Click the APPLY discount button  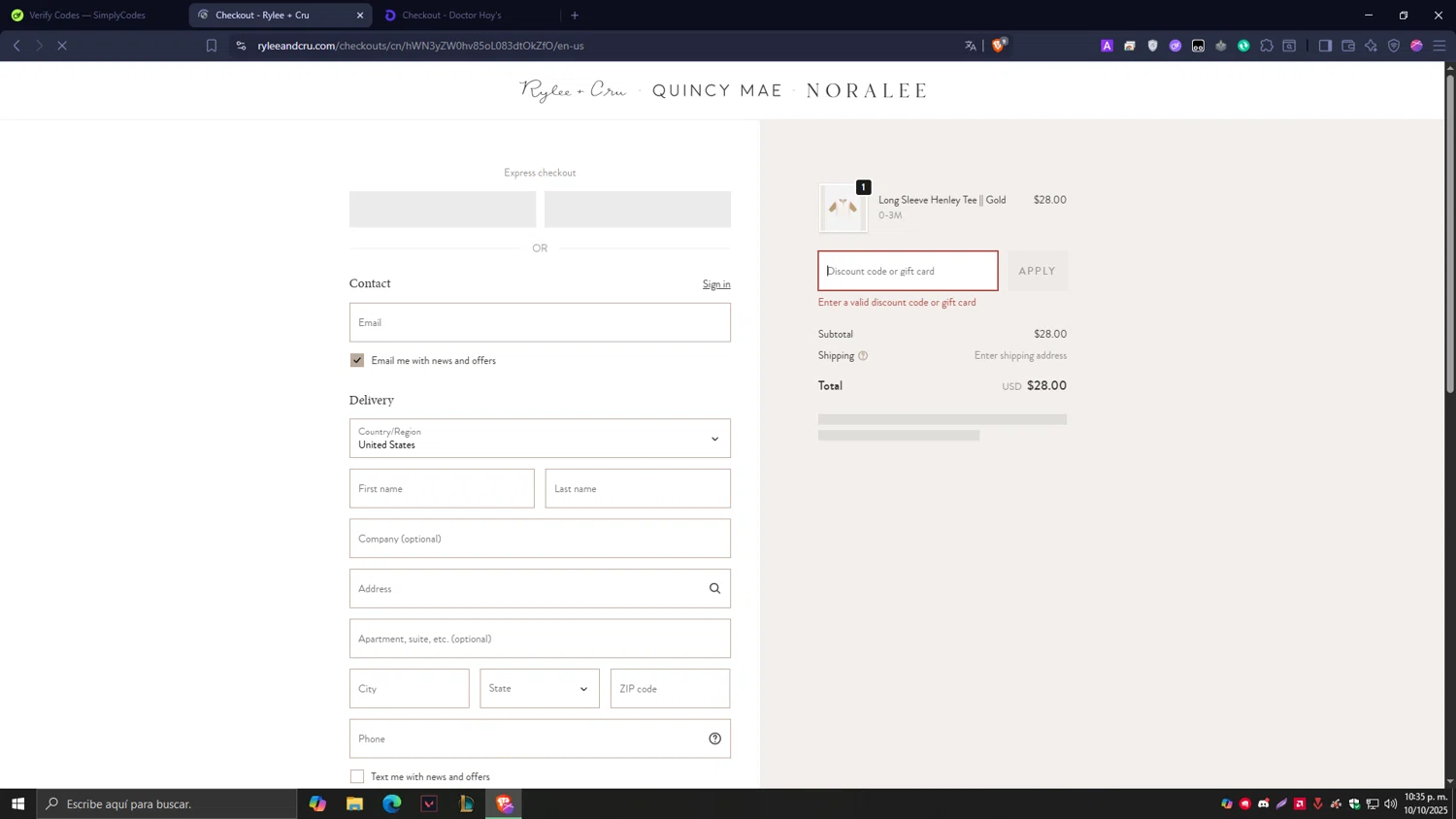1037,271
